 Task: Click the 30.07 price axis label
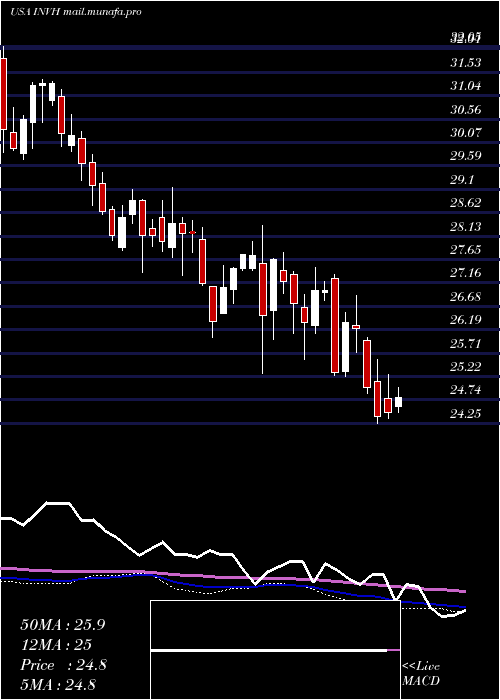pyautogui.click(x=466, y=133)
